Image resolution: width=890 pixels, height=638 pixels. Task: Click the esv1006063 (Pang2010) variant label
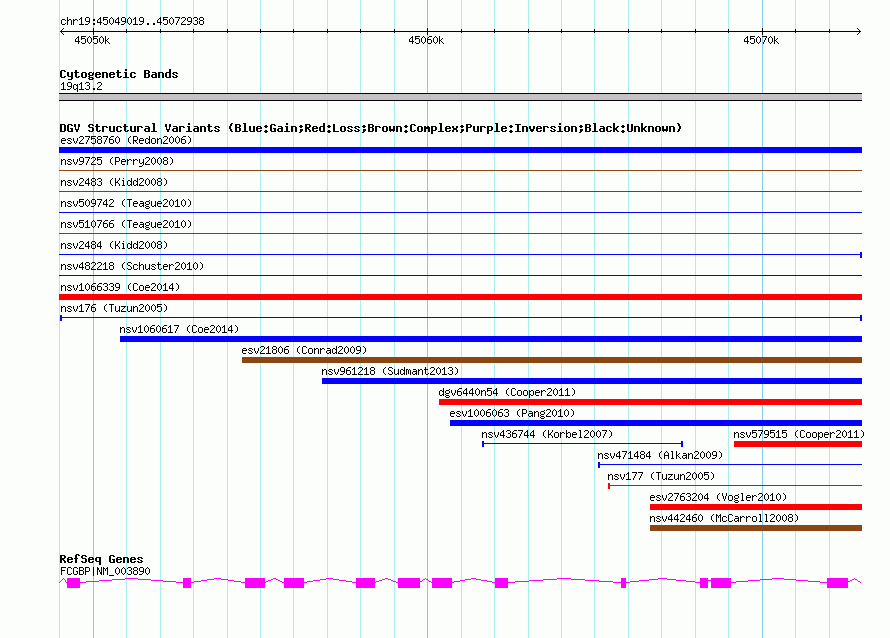pyautogui.click(x=508, y=413)
